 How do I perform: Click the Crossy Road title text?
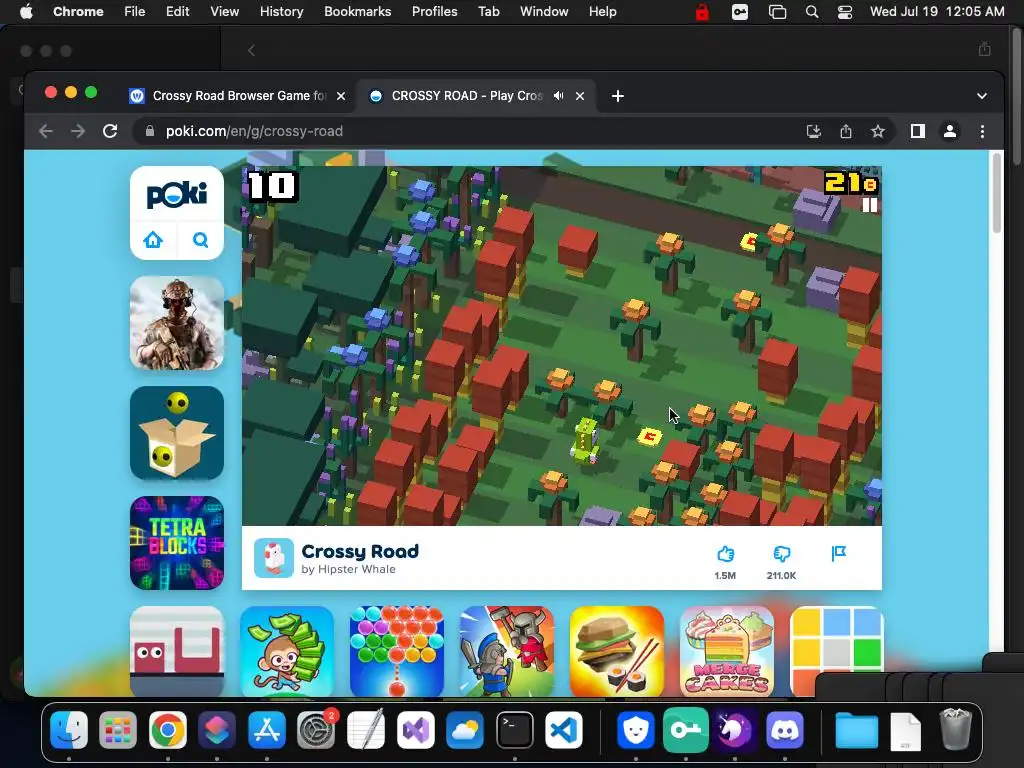(x=360, y=551)
